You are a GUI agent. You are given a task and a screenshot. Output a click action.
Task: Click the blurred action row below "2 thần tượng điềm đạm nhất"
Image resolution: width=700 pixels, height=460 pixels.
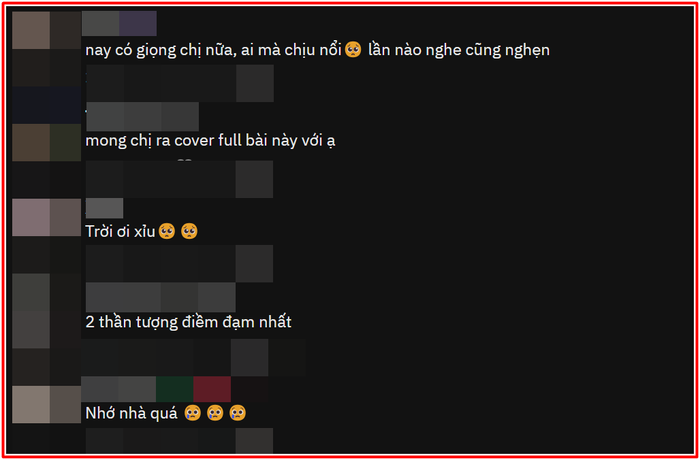click(x=193, y=357)
